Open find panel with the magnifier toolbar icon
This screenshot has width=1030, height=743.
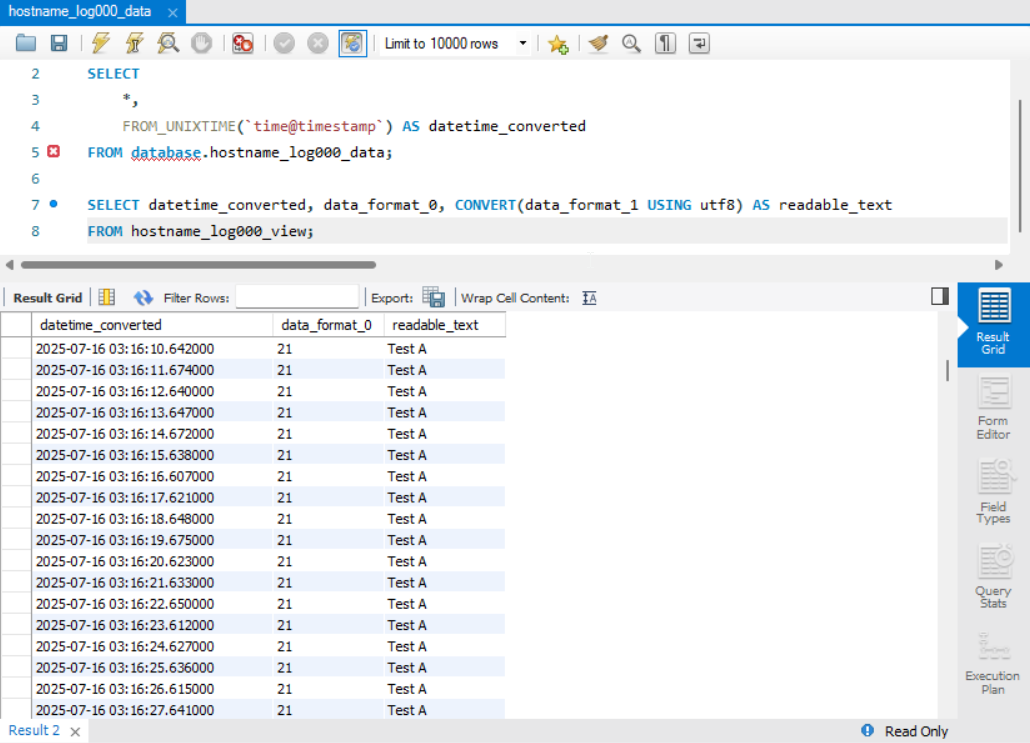(631, 43)
